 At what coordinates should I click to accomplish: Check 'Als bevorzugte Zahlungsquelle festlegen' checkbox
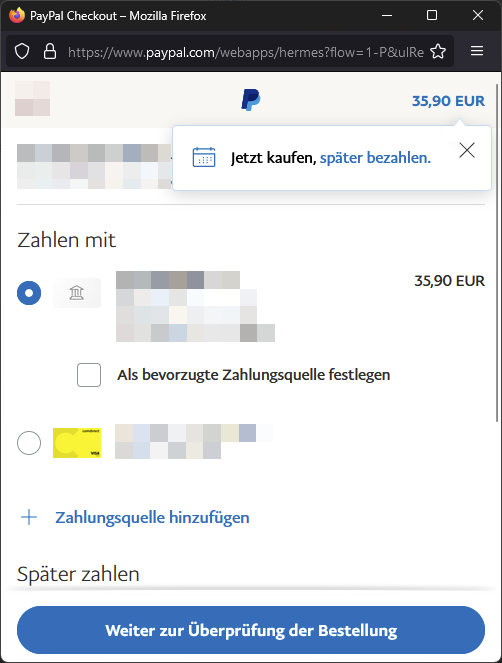[x=89, y=375]
